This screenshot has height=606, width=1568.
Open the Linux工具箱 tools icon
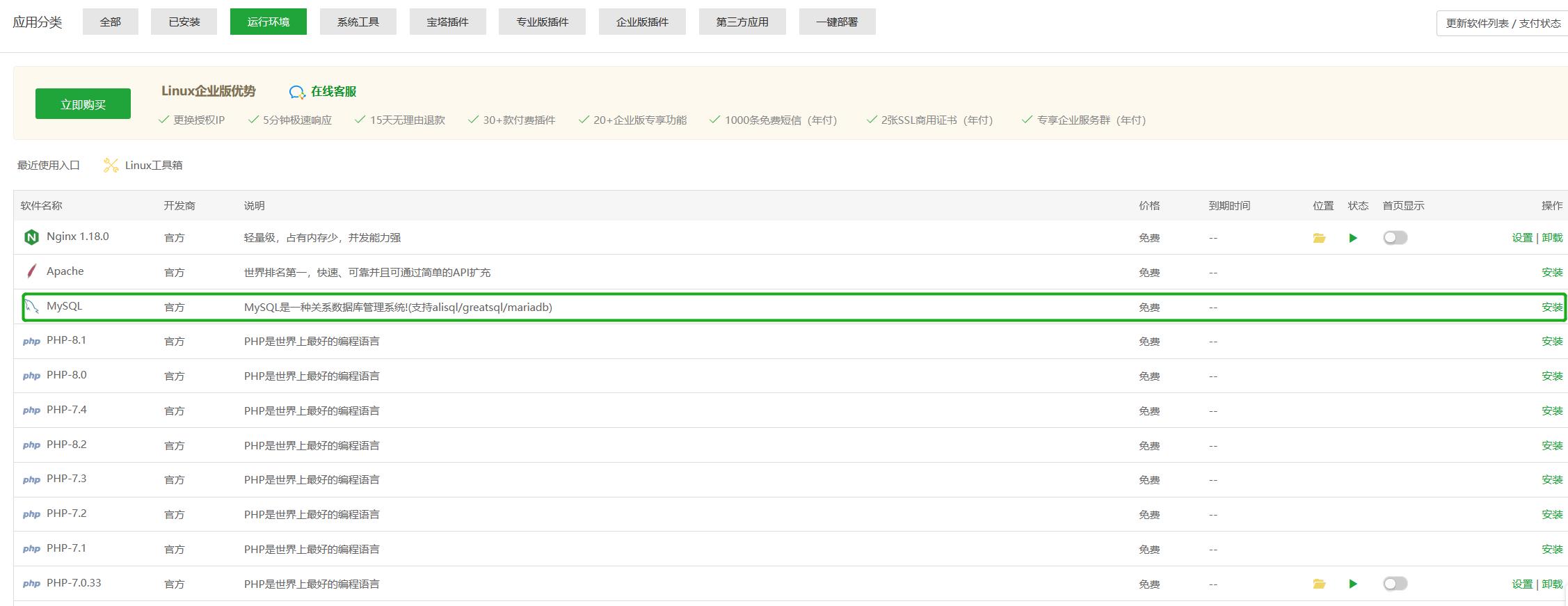coord(111,165)
